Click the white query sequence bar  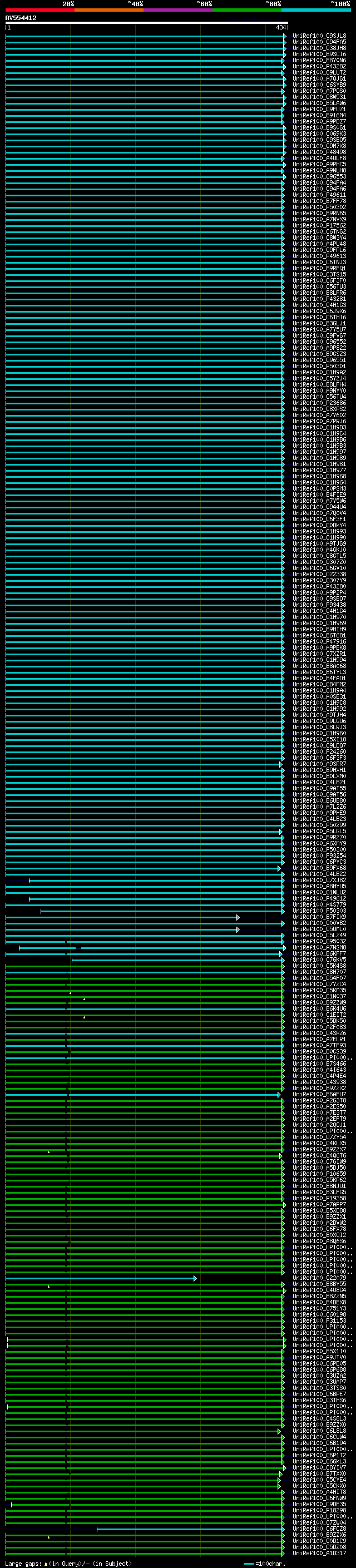point(147,22)
